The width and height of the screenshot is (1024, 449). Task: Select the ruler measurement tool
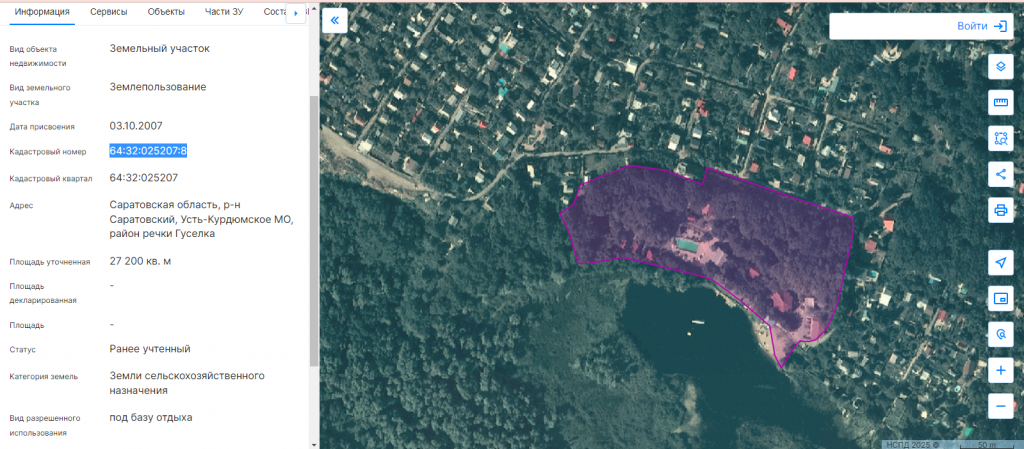click(1000, 102)
